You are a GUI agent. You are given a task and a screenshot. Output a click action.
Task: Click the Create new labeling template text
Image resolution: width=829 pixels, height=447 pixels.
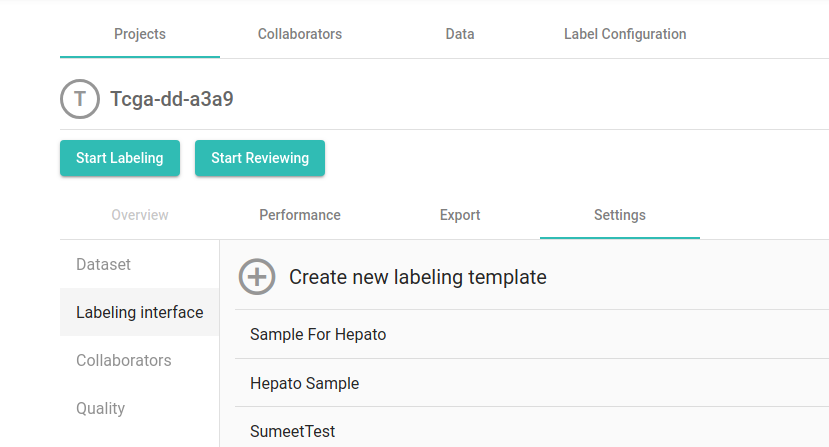pyautogui.click(x=418, y=277)
